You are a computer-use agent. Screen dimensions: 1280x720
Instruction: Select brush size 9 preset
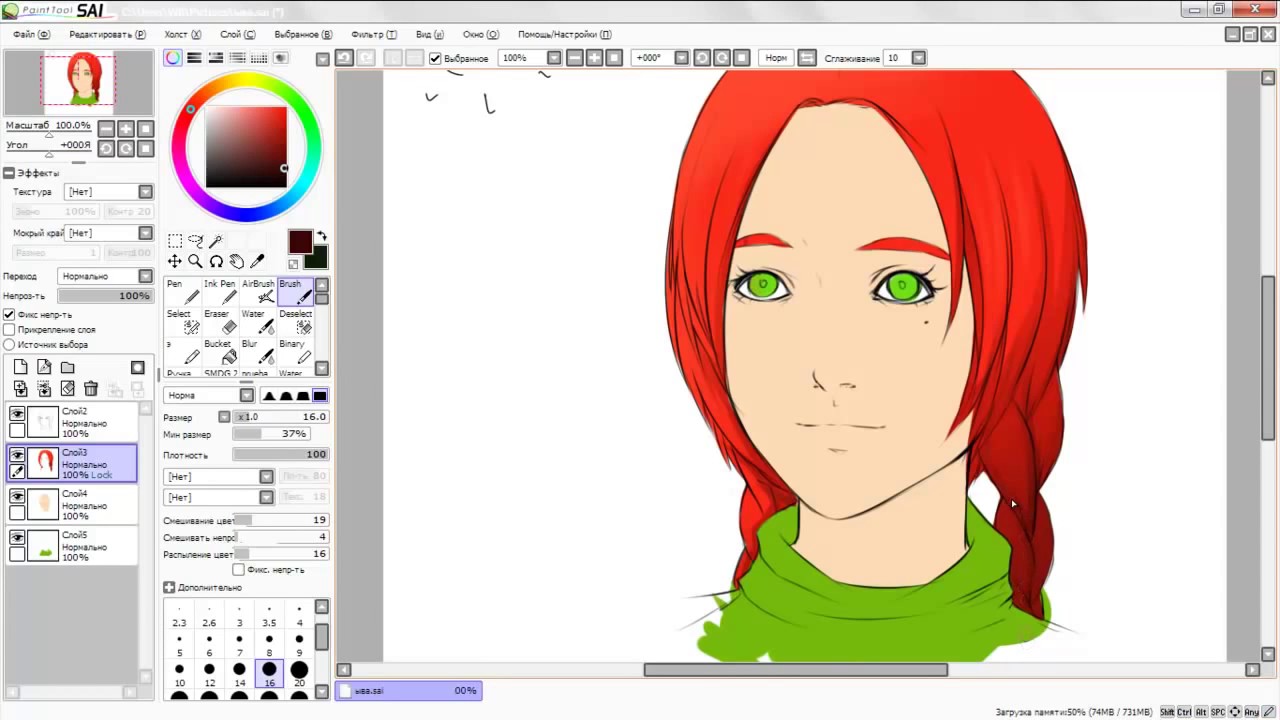pos(299,645)
